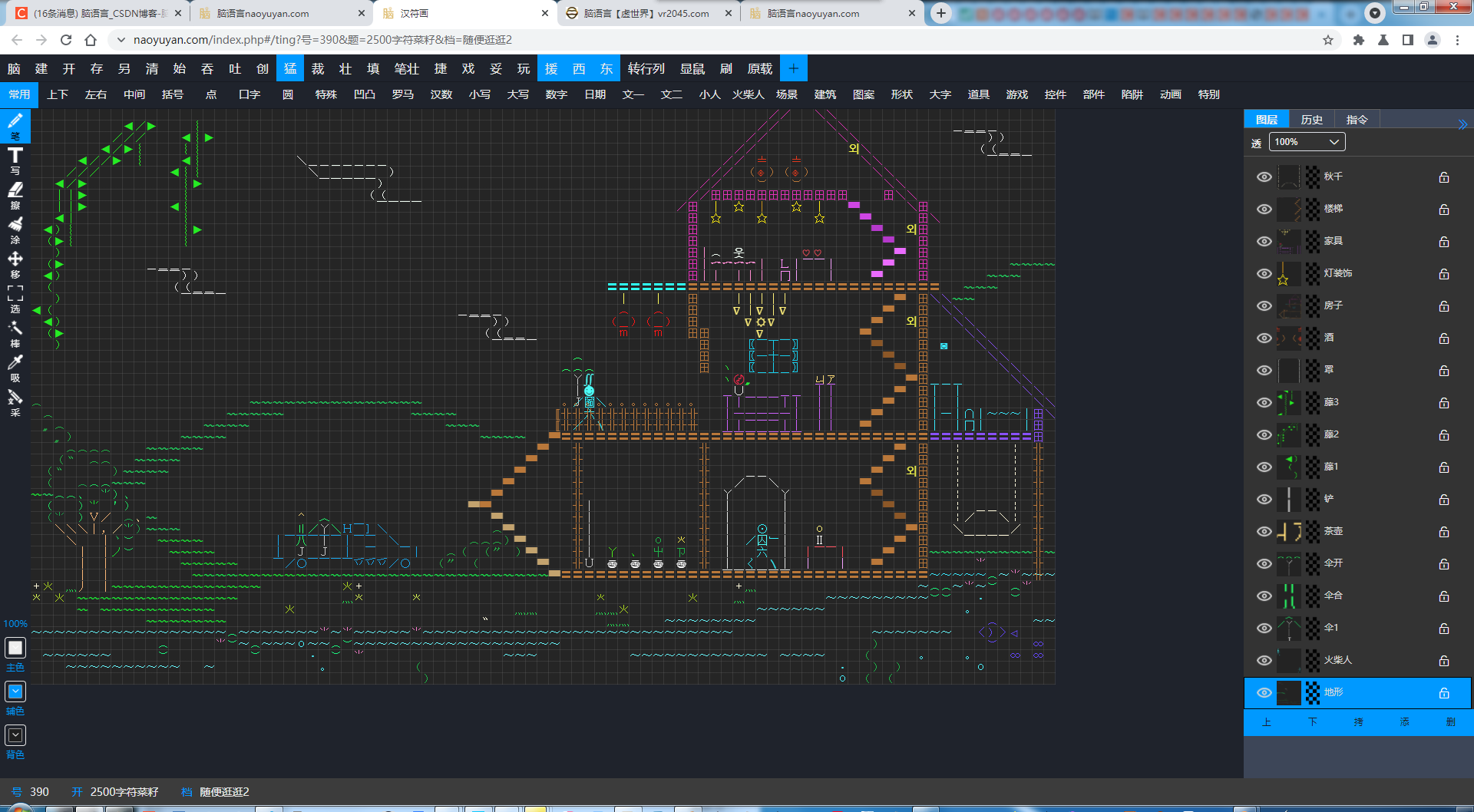Image resolution: width=1474 pixels, height=812 pixels.
Task: Select the magic wand (棒) tool
Action: point(15,333)
